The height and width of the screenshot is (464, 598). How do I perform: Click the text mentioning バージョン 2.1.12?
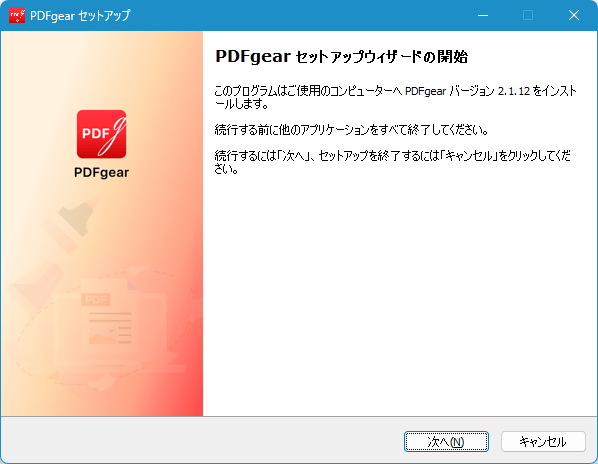click(x=395, y=97)
